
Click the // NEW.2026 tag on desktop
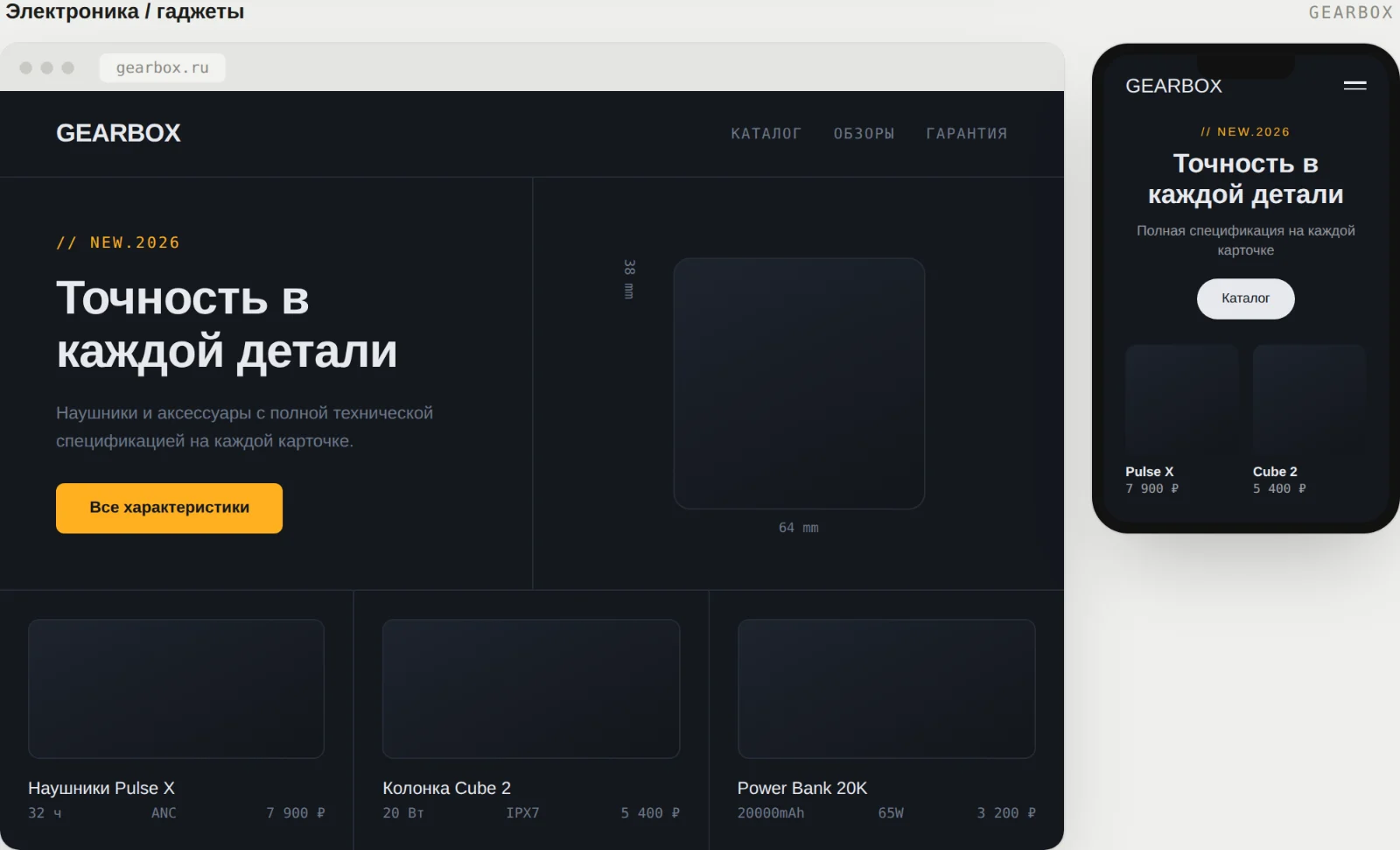pyautogui.click(x=118, y=242)
